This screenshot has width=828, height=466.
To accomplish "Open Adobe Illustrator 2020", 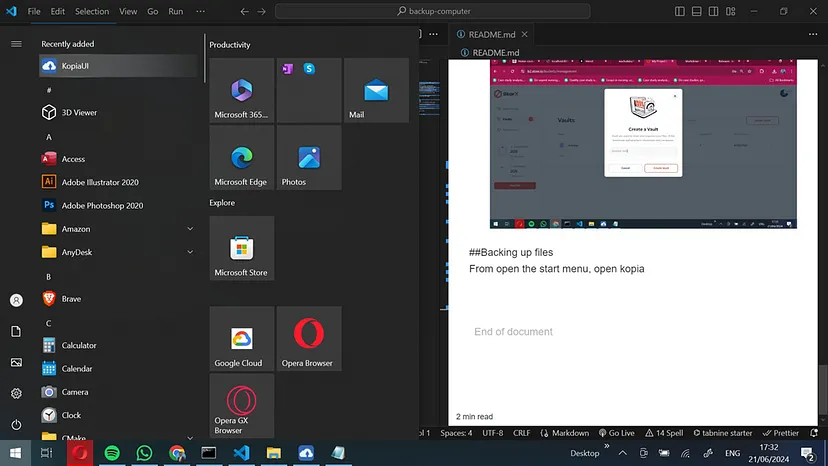I will coord(99,182).
